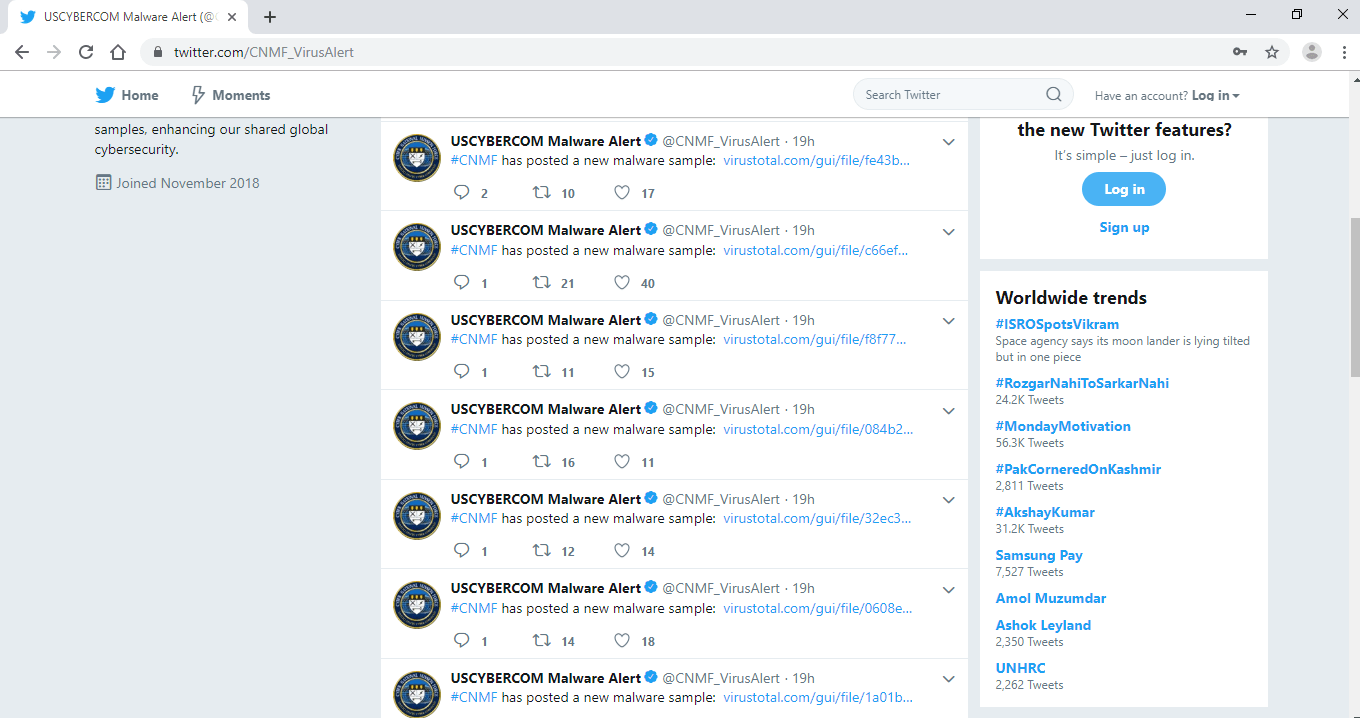Like the tweet with 17 likes
This screenshot has height=718, width=1360.
(x=622, y=193)
